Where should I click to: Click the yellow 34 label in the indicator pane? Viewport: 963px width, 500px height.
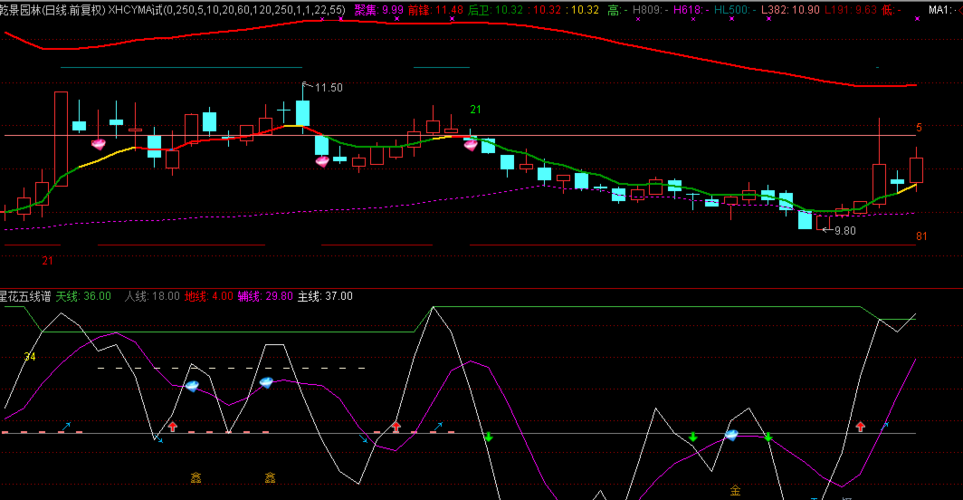click(x=29, y=356)
